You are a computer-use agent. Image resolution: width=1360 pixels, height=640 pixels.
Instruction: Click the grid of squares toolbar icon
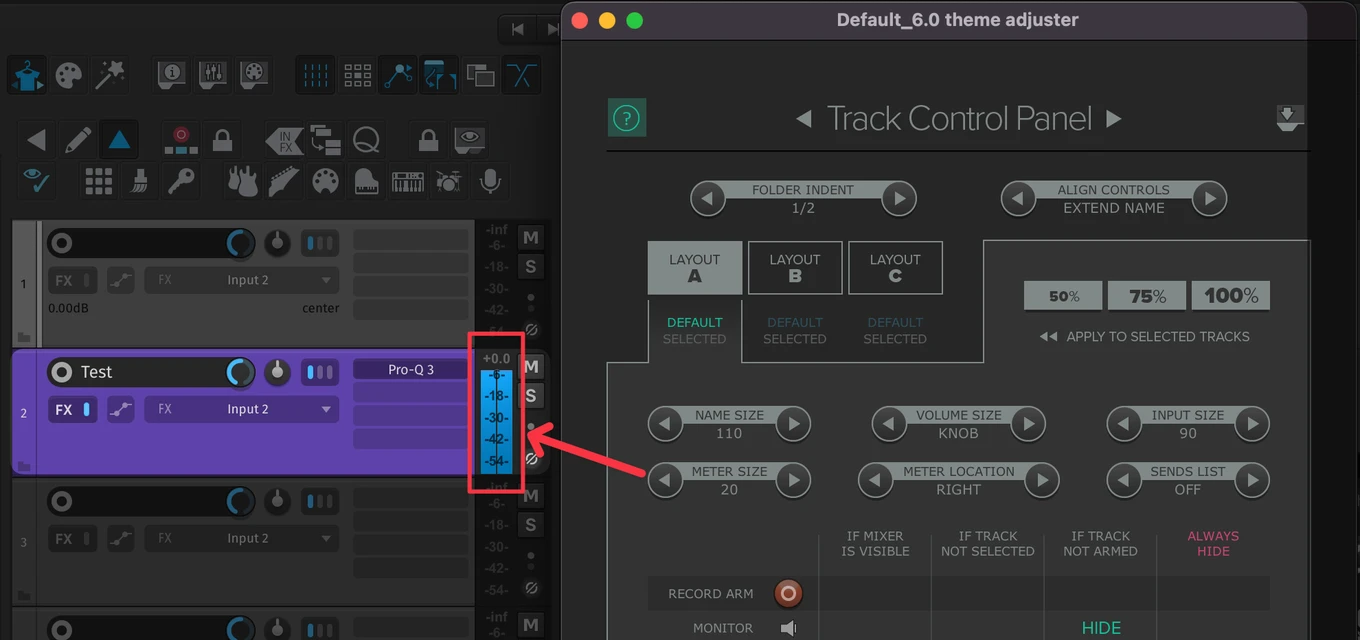[x=357, y=75]
